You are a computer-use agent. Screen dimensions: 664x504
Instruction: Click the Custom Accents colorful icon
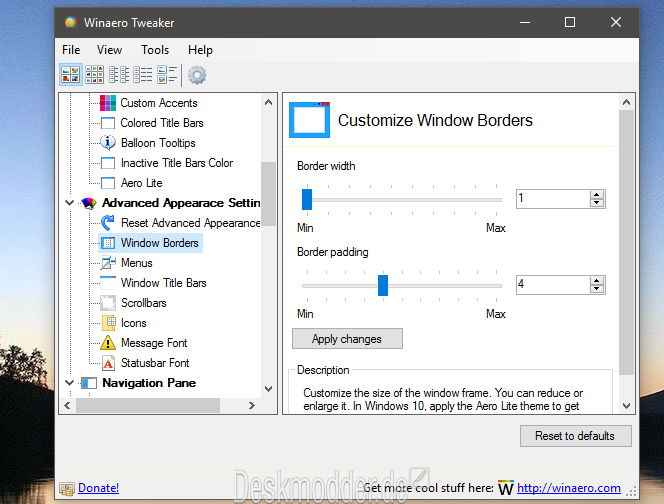coord(108,103)
